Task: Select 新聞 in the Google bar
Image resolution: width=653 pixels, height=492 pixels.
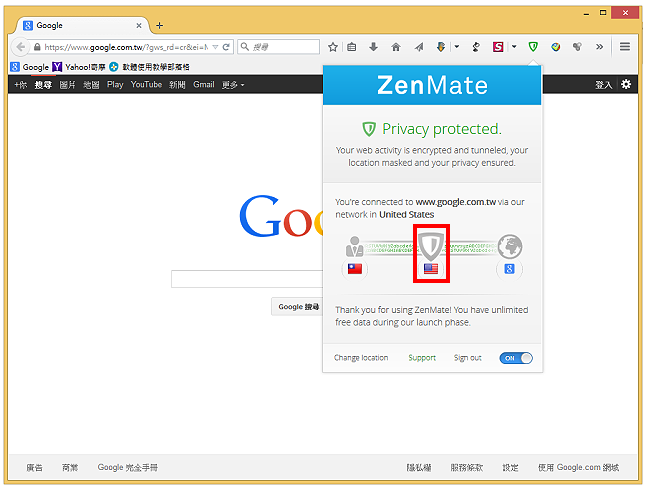Action: pos(177,85)
